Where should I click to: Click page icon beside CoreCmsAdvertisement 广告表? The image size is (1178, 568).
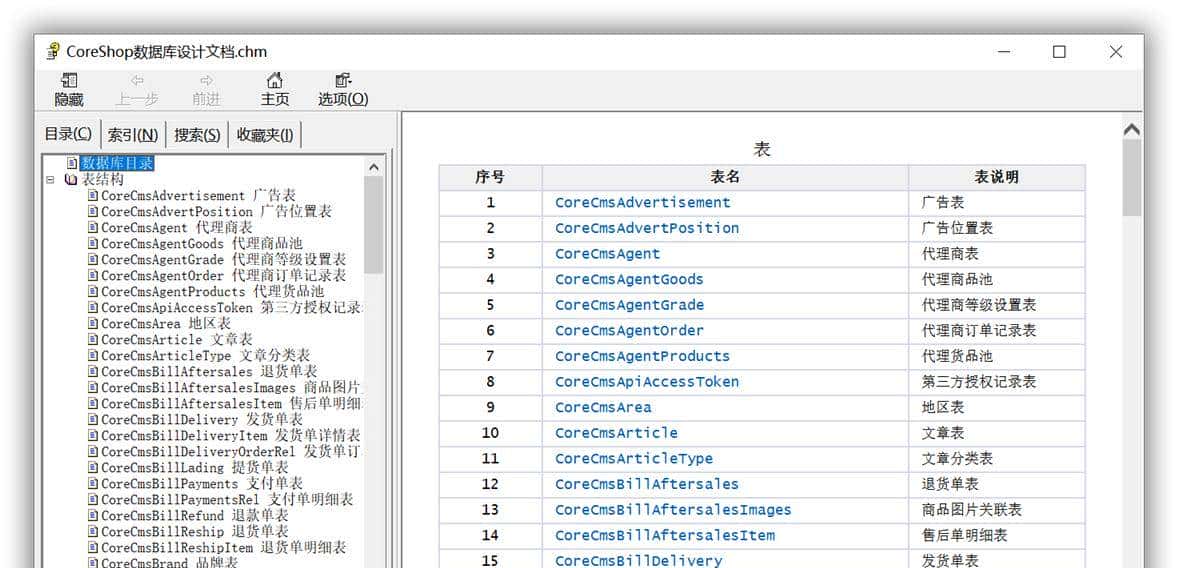pyautogui.click(x=93, y=195)
